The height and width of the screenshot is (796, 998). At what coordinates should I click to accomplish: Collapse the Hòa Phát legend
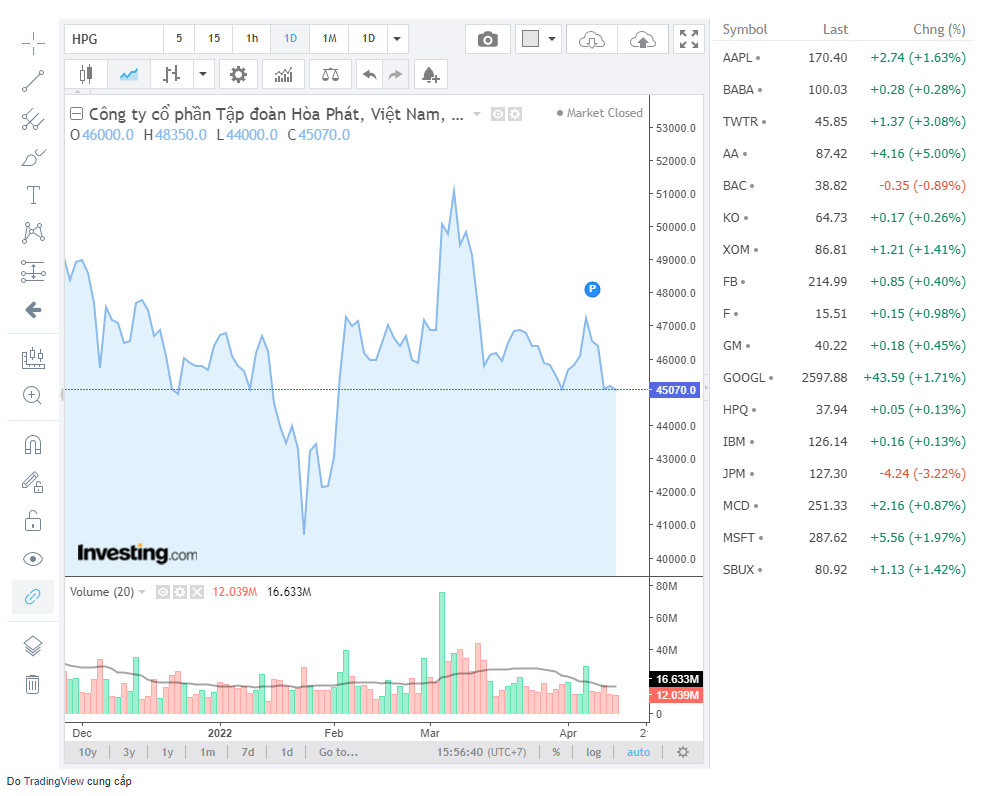click(x=76, y=114)
